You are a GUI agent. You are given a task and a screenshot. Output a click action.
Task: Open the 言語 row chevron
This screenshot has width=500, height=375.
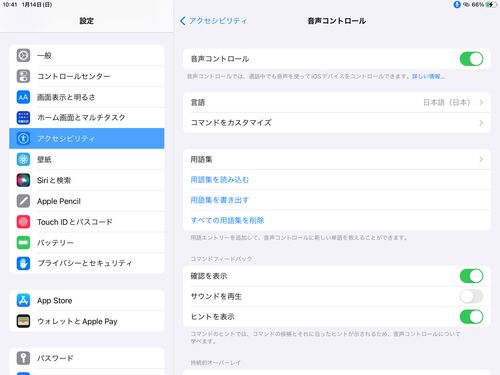point(481,102)
